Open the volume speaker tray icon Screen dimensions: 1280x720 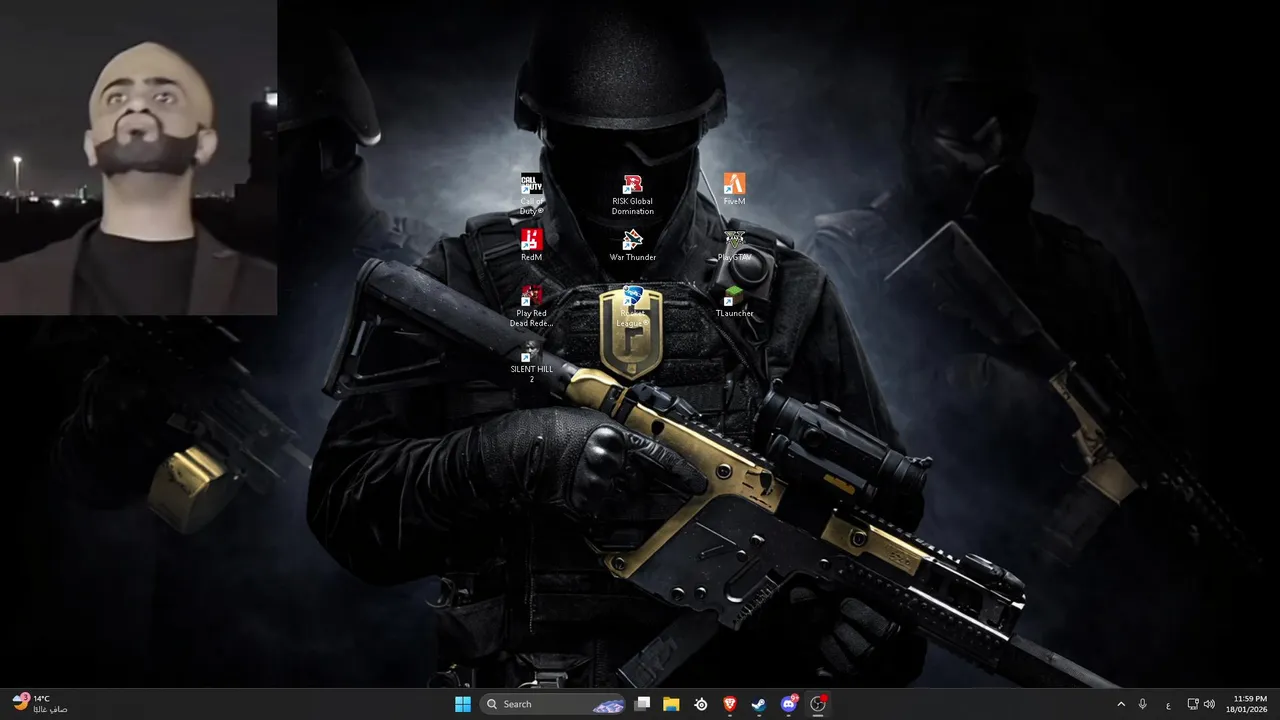click(x=1209, y=704)
